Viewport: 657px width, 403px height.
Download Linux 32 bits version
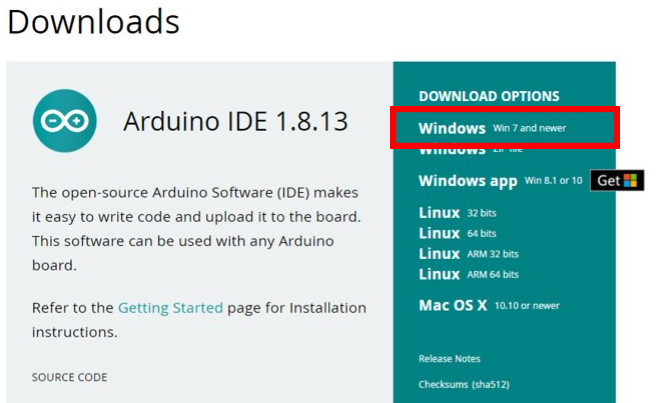(x=457, y=213)
